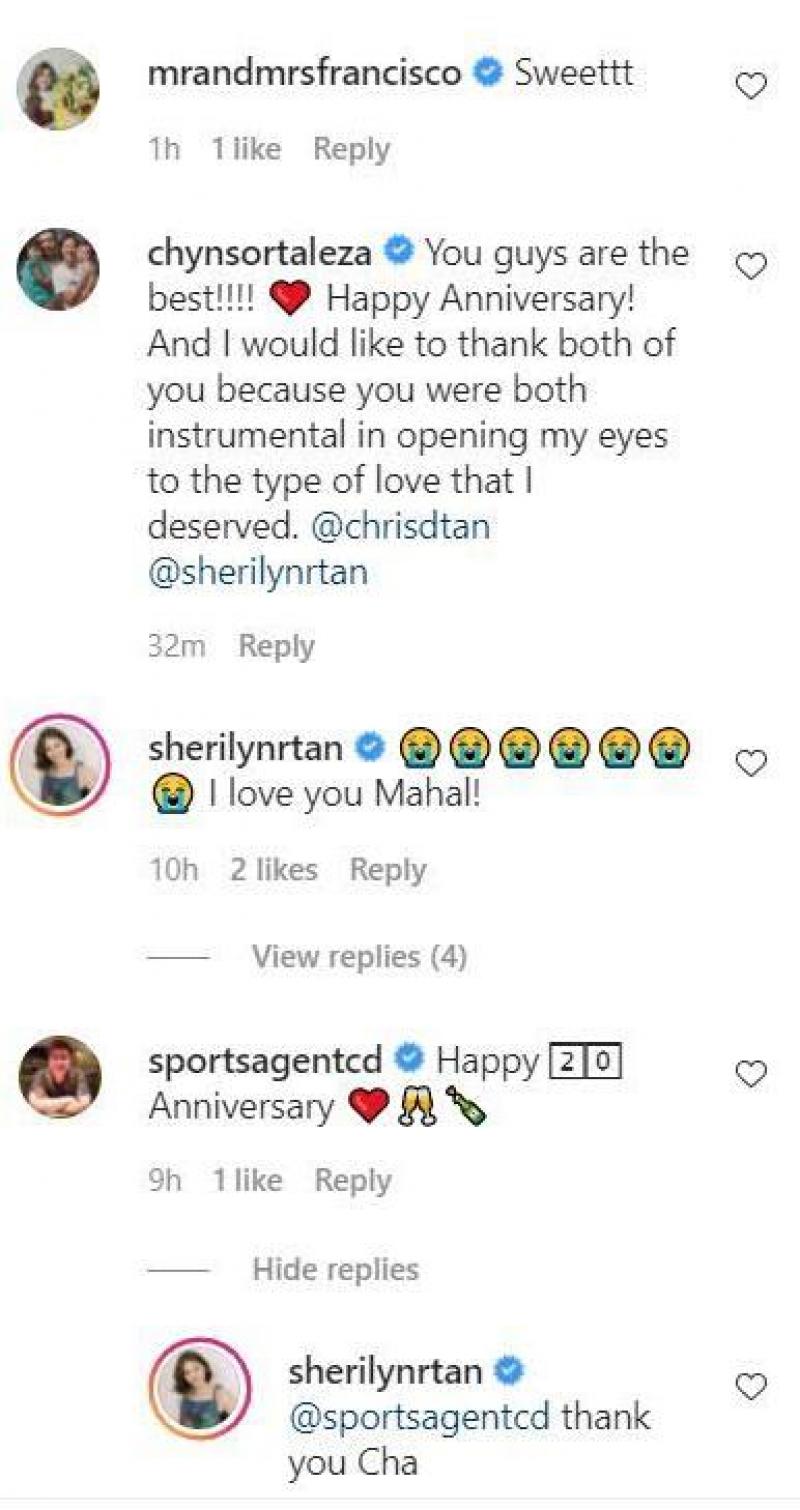Collapse thread with Hide replies

coord(335,1269)
